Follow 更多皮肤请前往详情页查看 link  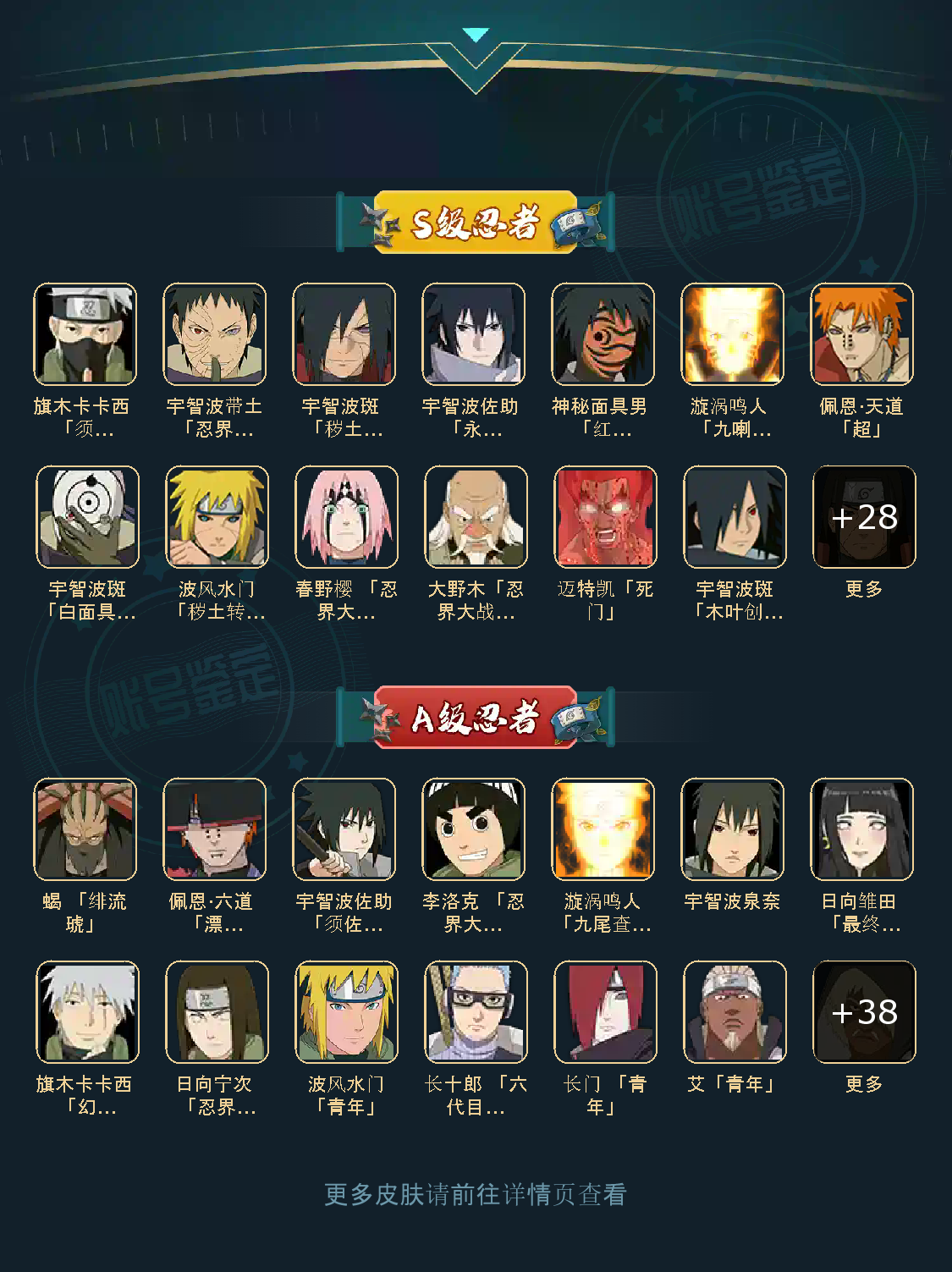476,1194
